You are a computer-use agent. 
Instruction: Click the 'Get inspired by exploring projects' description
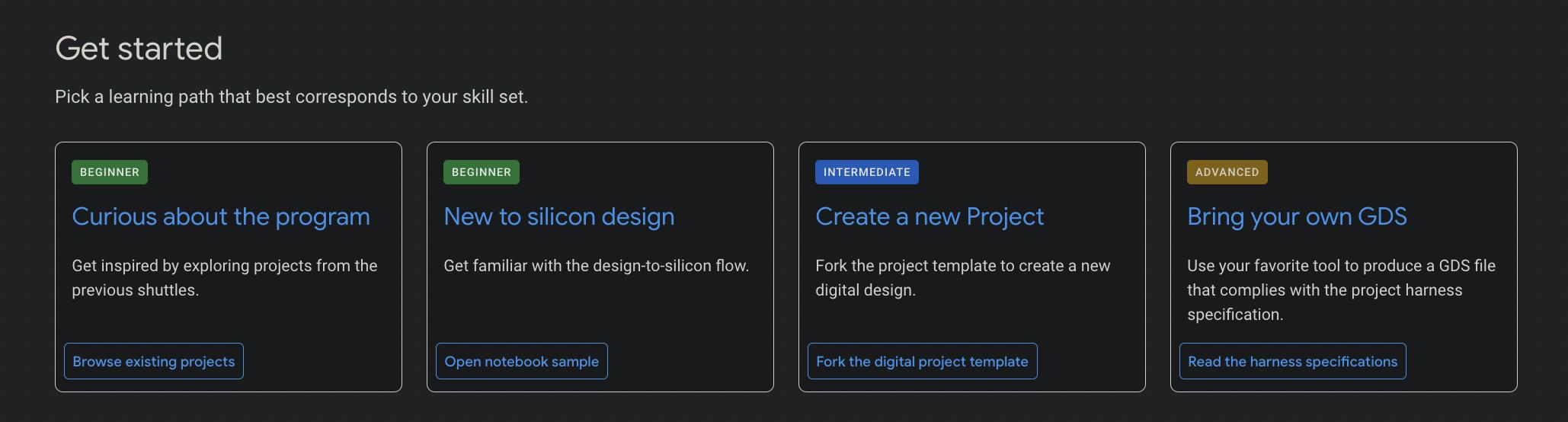coord(224,278)
